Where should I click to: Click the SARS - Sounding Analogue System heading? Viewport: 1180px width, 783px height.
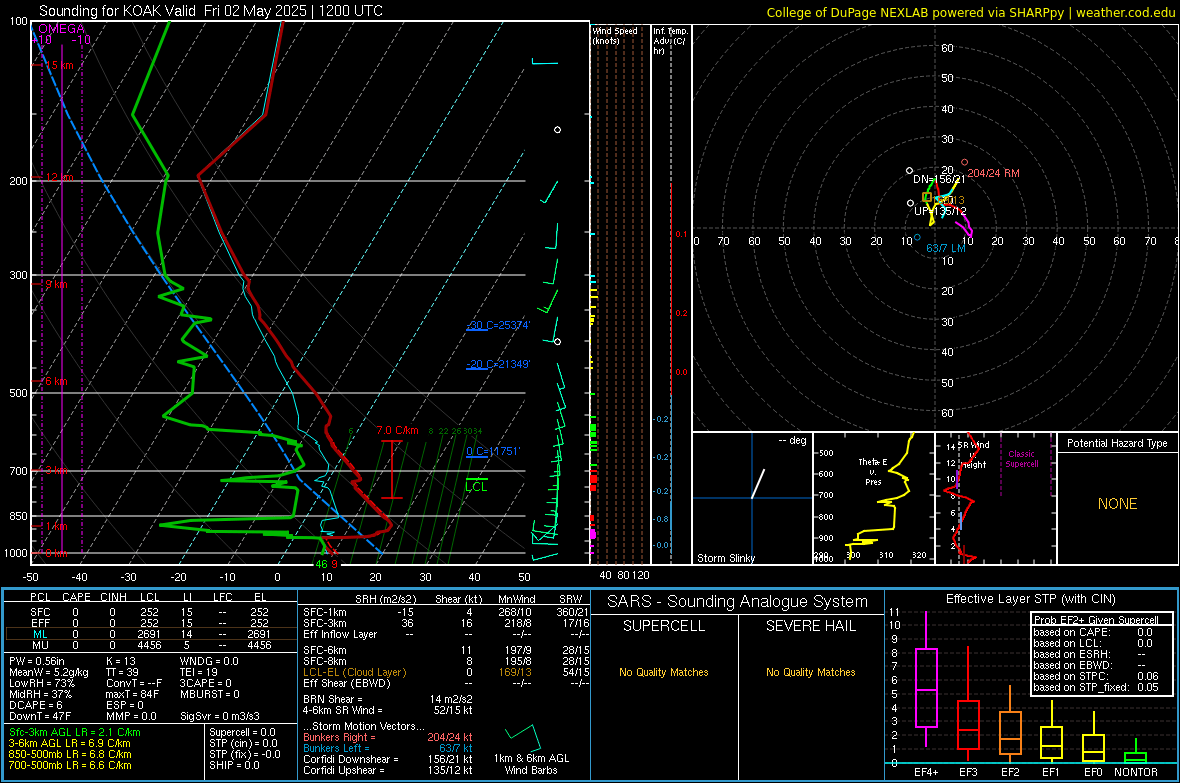tap(738, 602)
